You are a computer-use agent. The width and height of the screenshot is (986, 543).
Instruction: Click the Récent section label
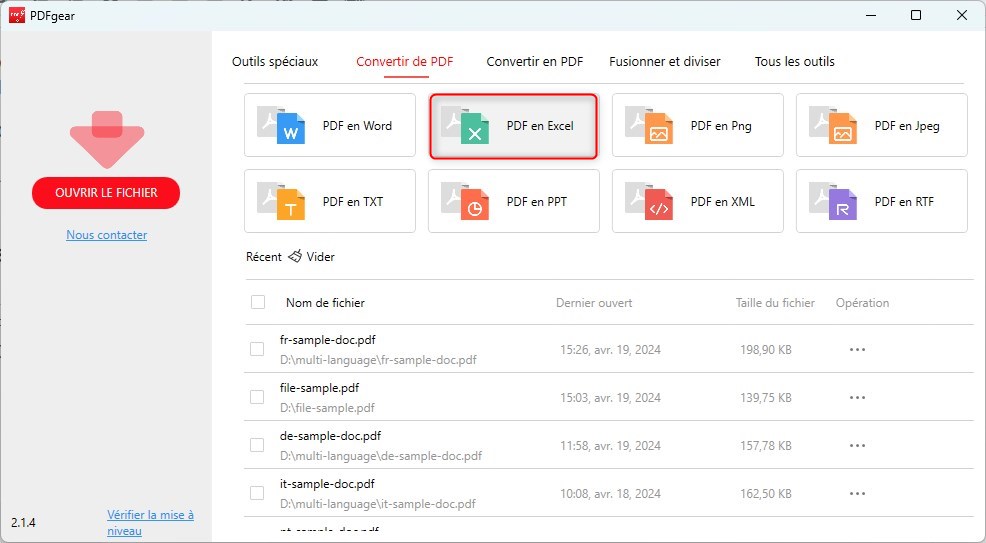(263, 256)
